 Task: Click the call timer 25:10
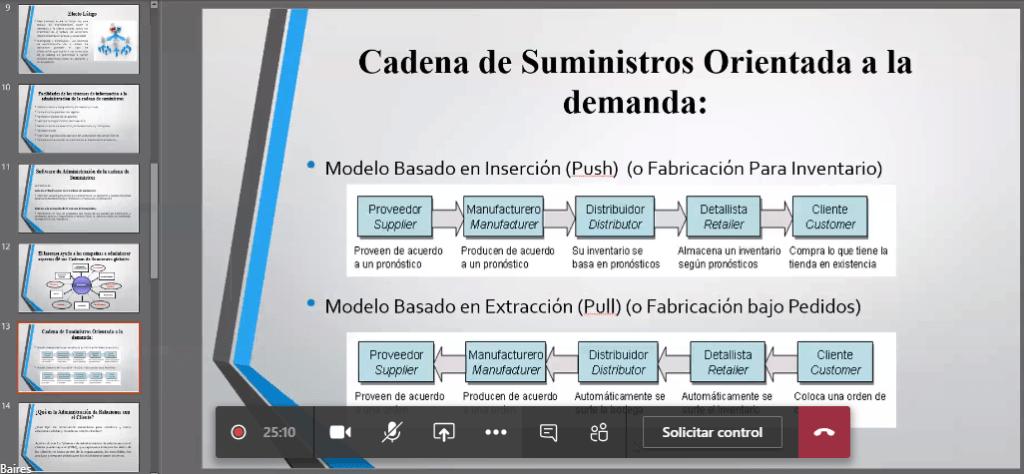point(279,432)
